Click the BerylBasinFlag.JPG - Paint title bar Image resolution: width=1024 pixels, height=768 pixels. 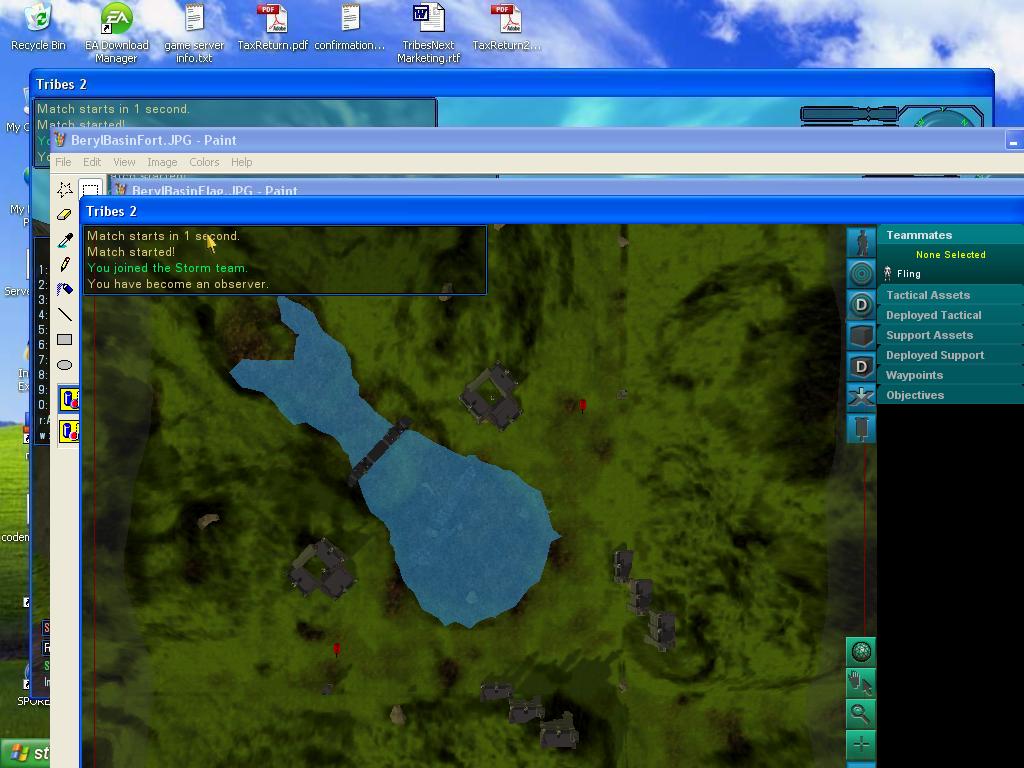[566, 189]
